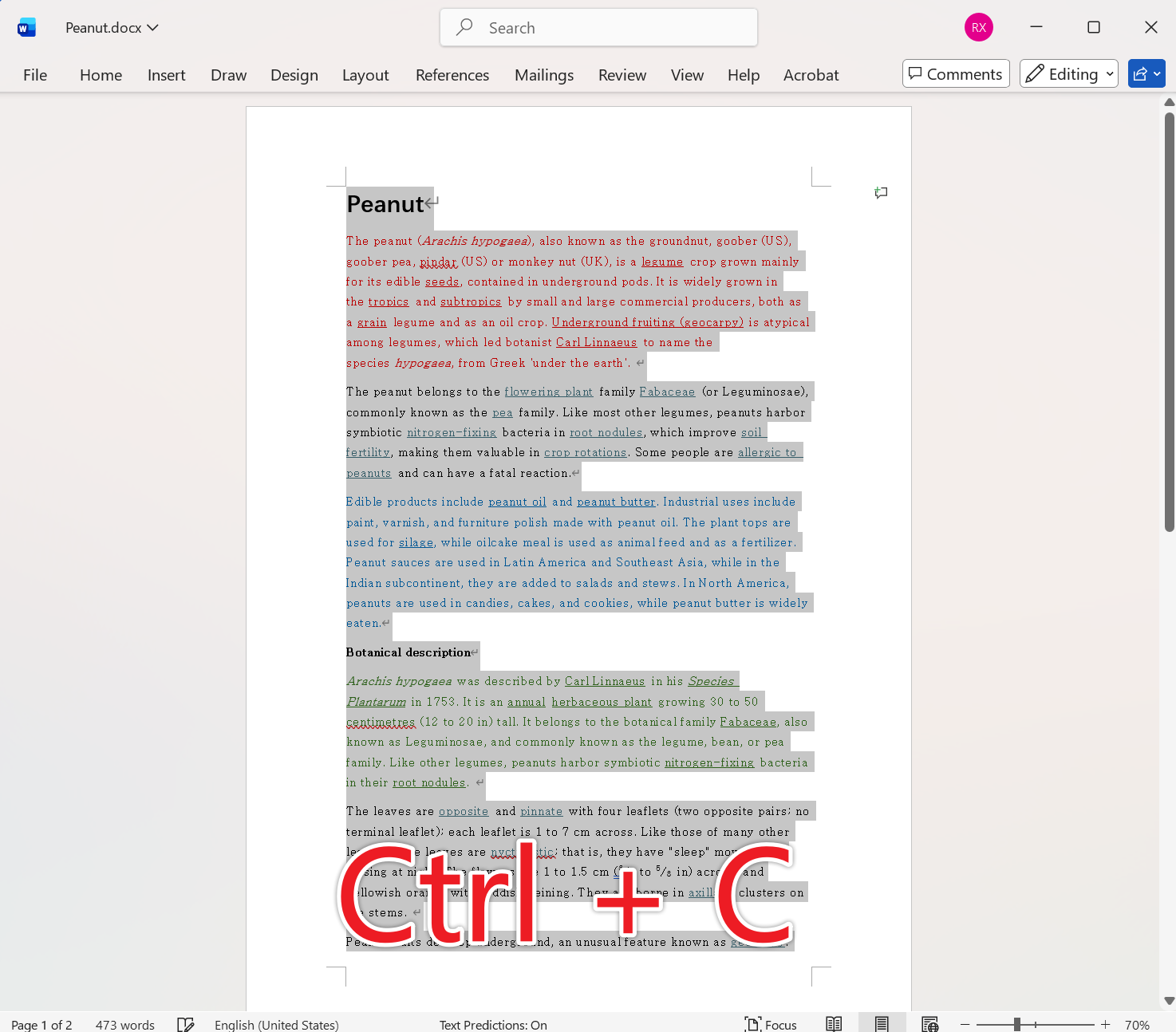
Task: Open the Editing mode dropdown
Action: 1109,73
